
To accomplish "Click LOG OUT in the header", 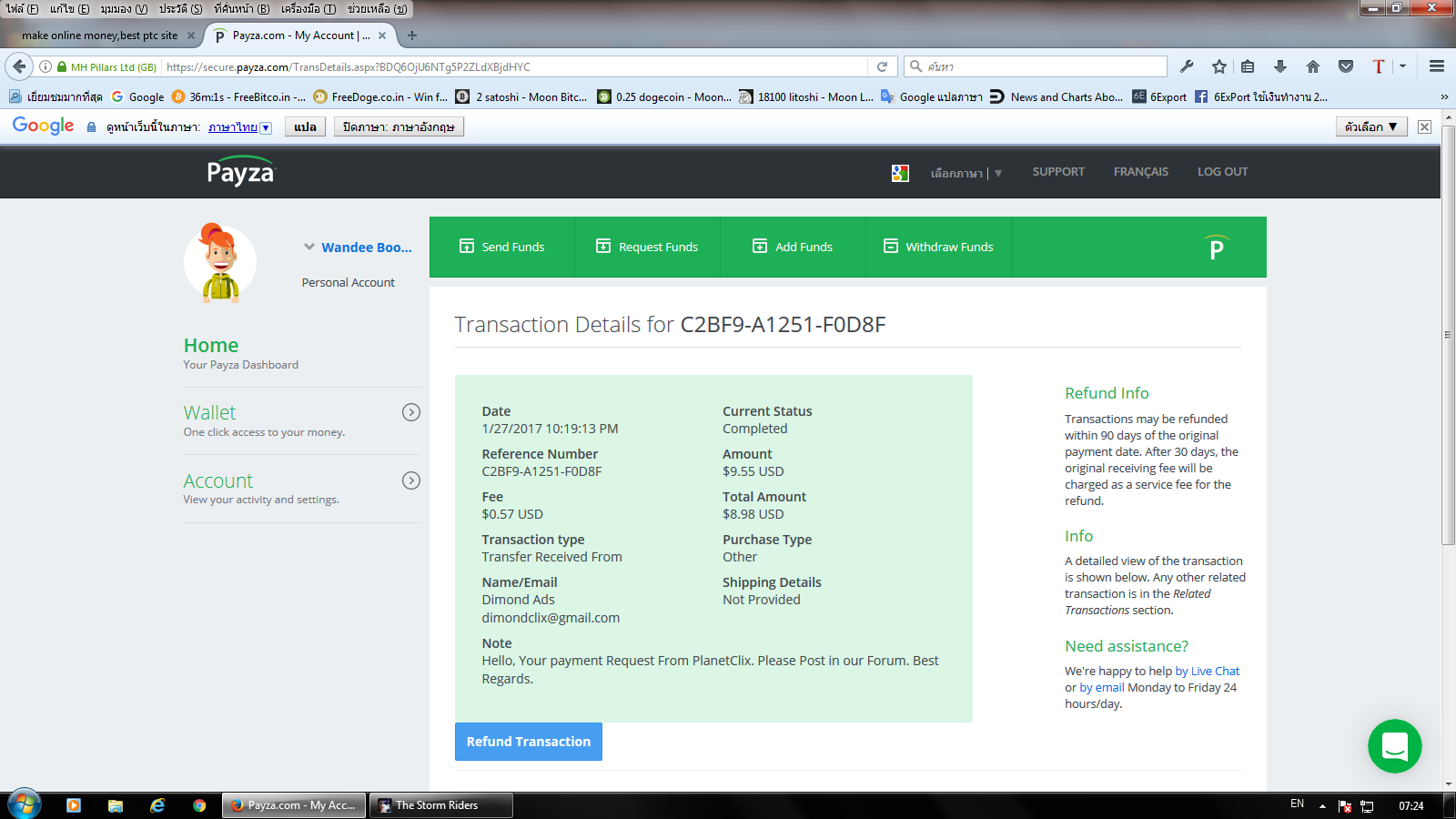I will (x=1223, y=172).
